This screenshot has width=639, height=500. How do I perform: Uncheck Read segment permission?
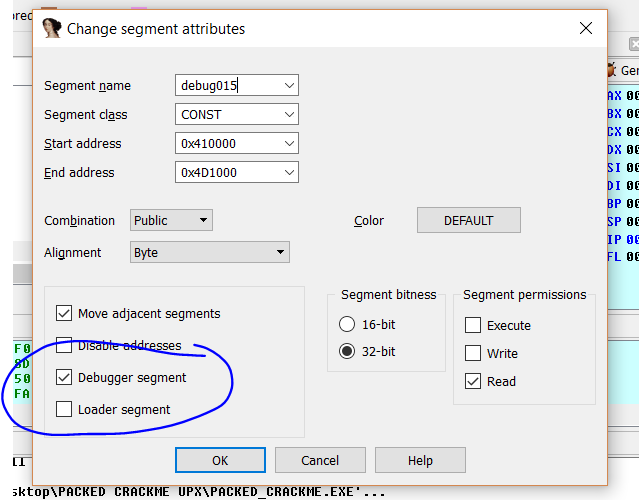[473, 381]
